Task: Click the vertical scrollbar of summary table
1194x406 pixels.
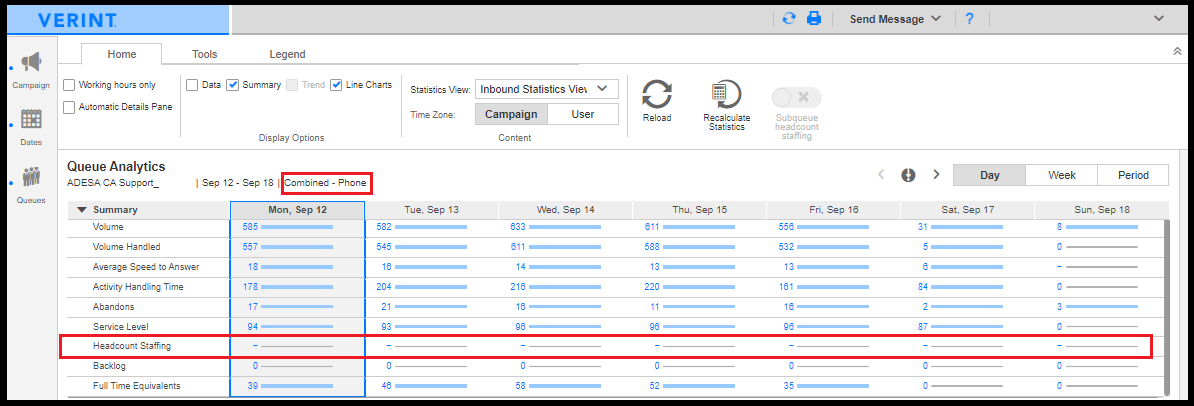Action: pos(1167,307)
